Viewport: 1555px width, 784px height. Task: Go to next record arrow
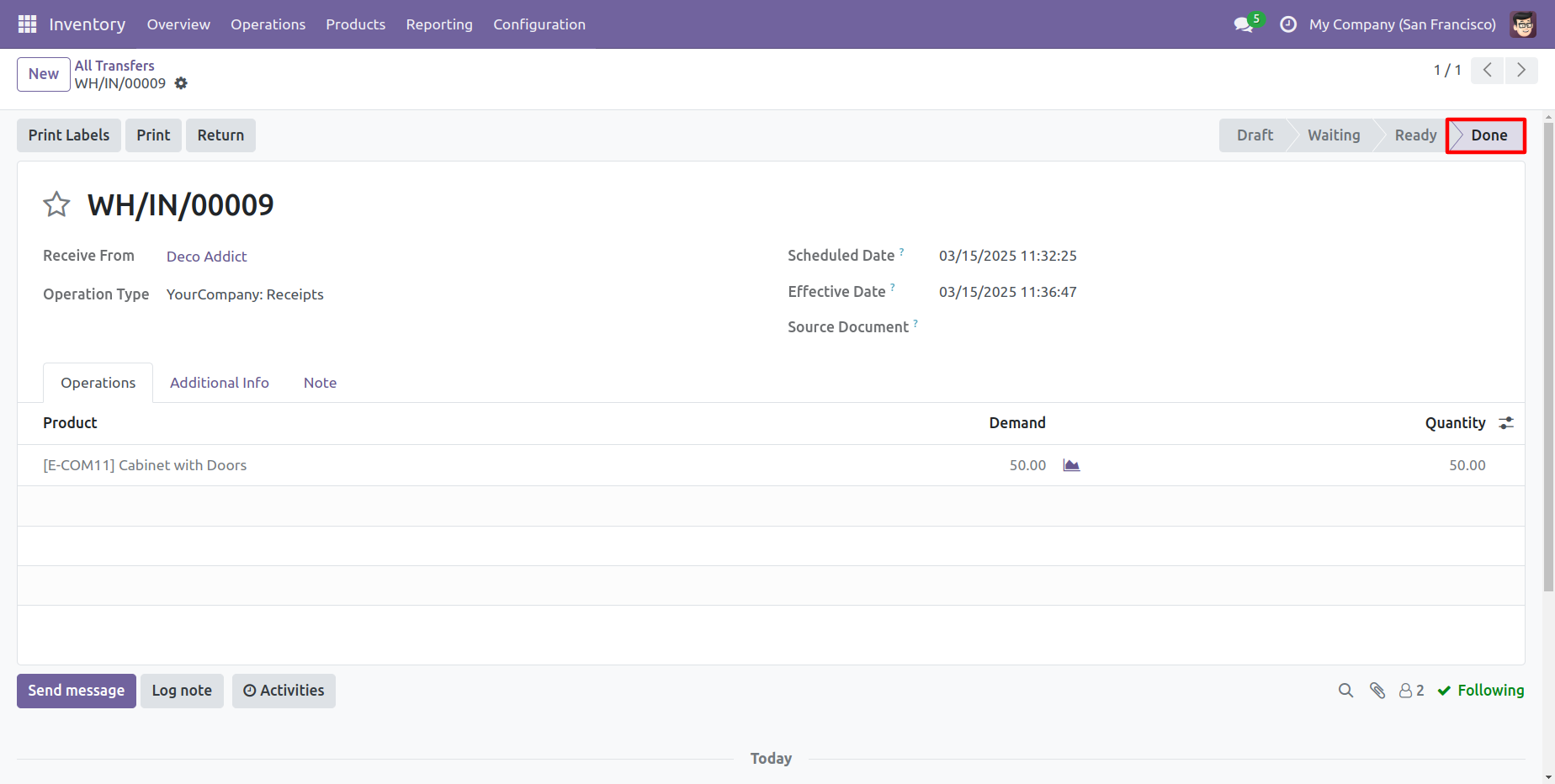pyautogui.click(x=1521, y=71)
